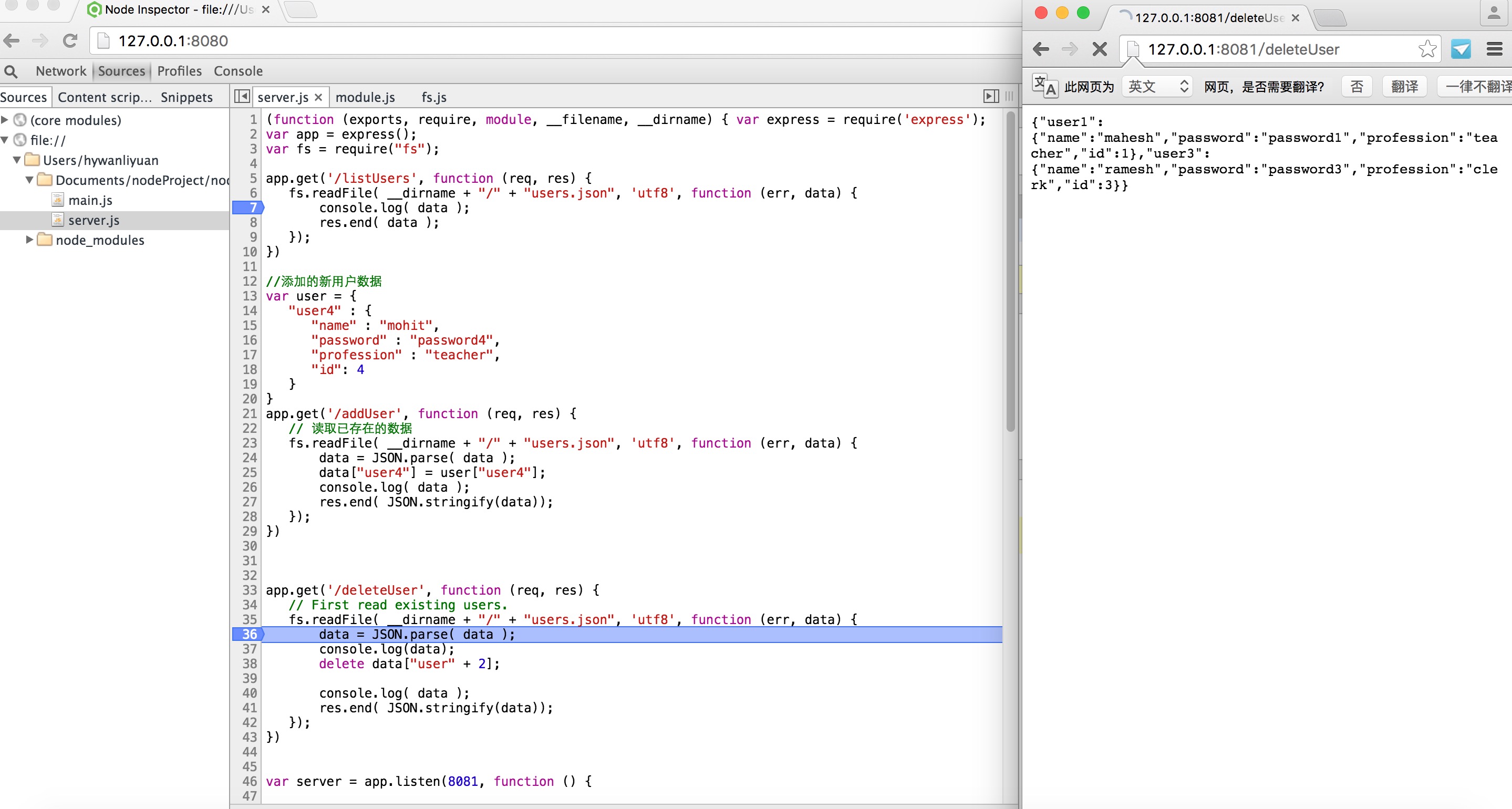Switch to the Console panel
1512x809 pixels.
click(237, 71)
